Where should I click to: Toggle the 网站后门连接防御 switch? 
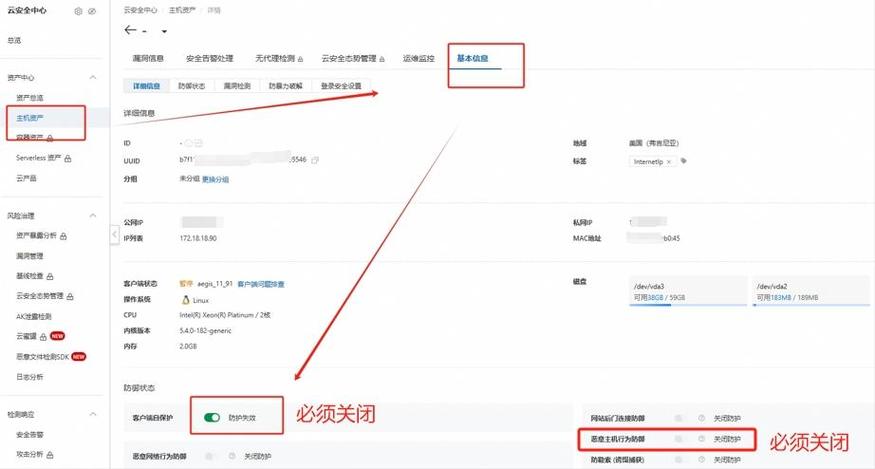pos(679,418)
